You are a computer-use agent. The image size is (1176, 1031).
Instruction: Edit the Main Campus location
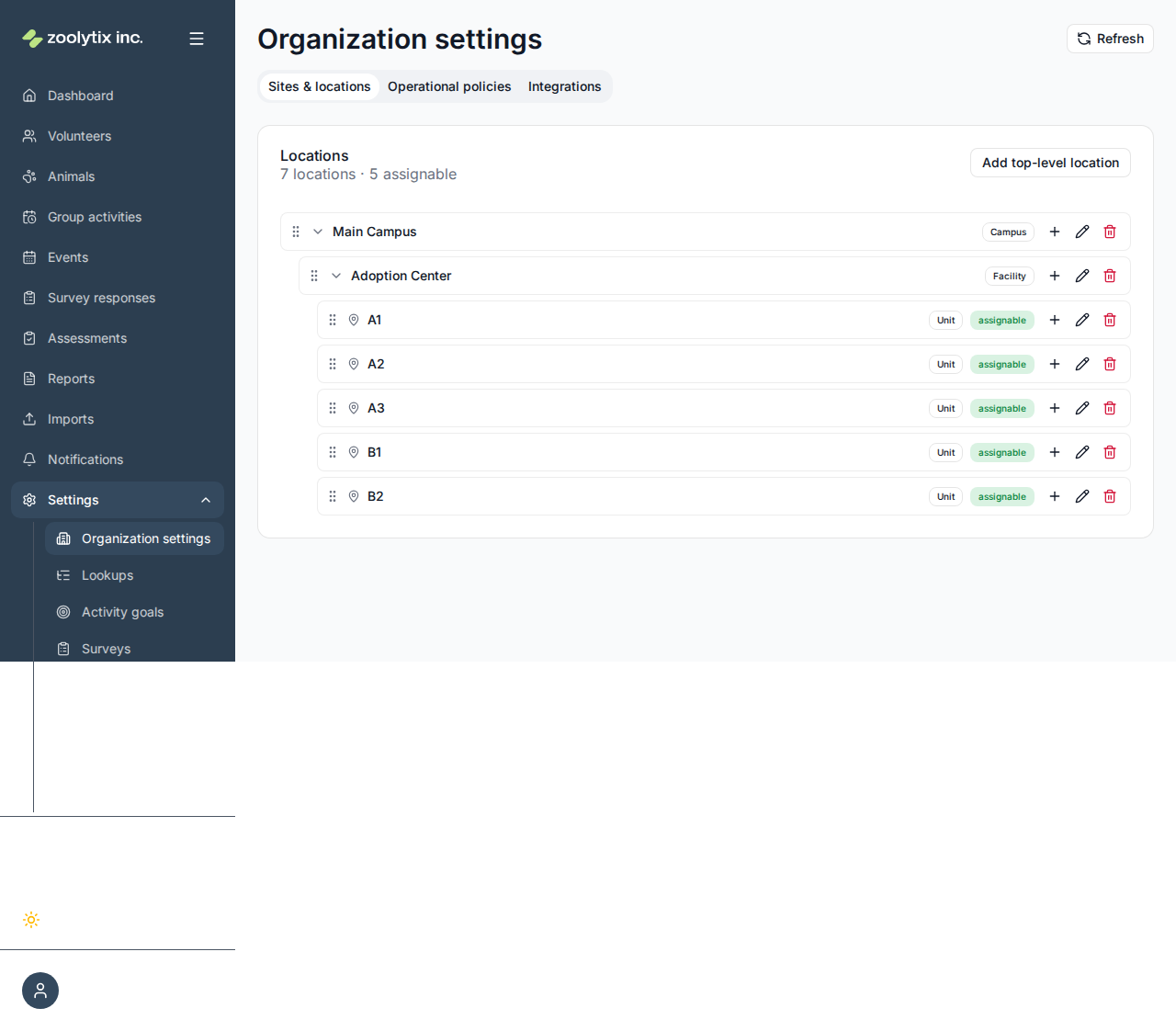pyautogui.click(x=1082, y=232)
